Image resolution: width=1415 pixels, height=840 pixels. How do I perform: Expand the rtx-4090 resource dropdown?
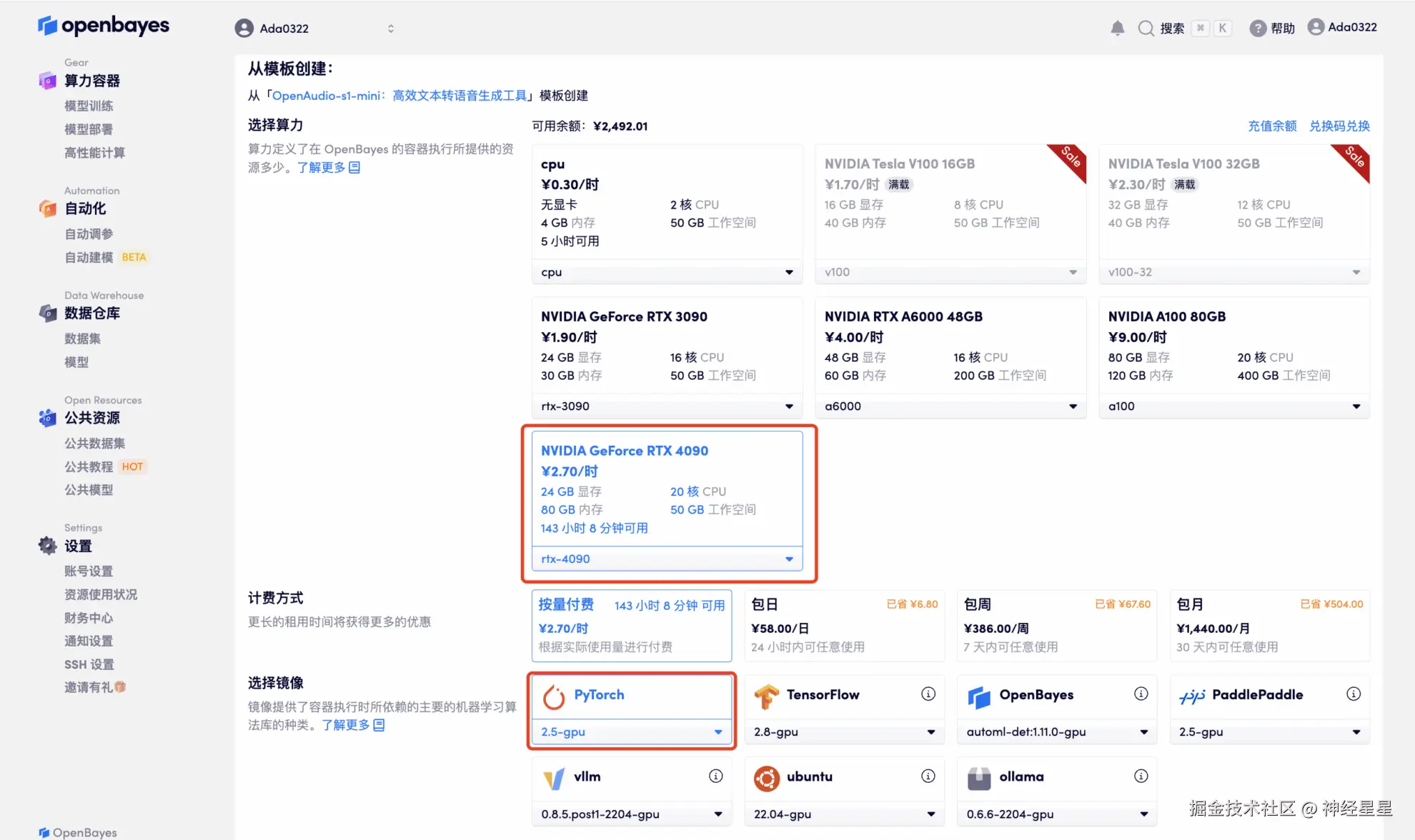(789, 559)
